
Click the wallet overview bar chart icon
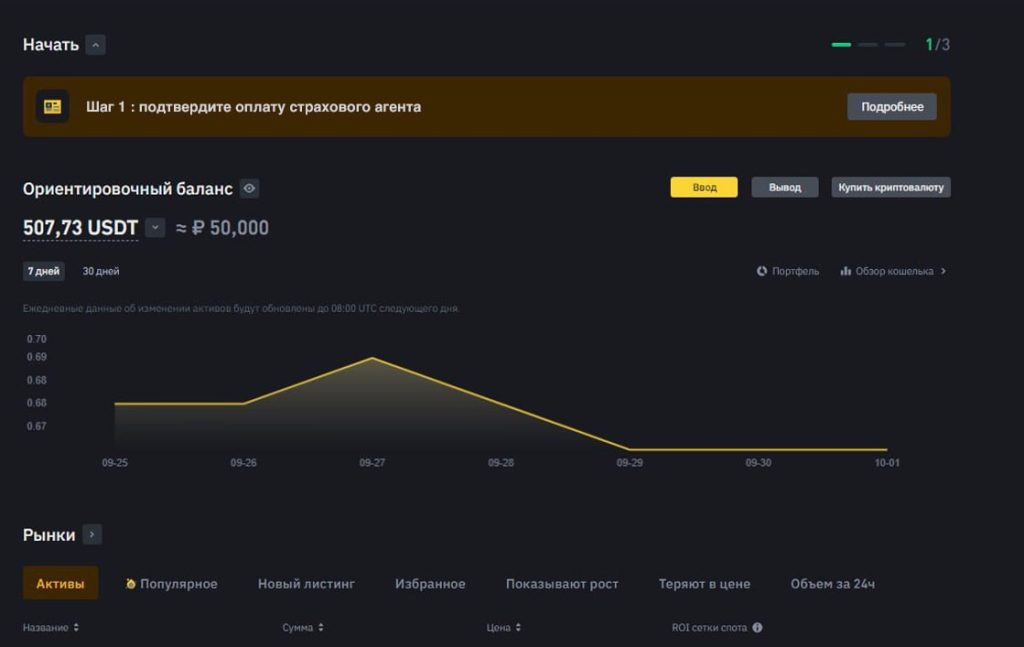pos(846,271)
